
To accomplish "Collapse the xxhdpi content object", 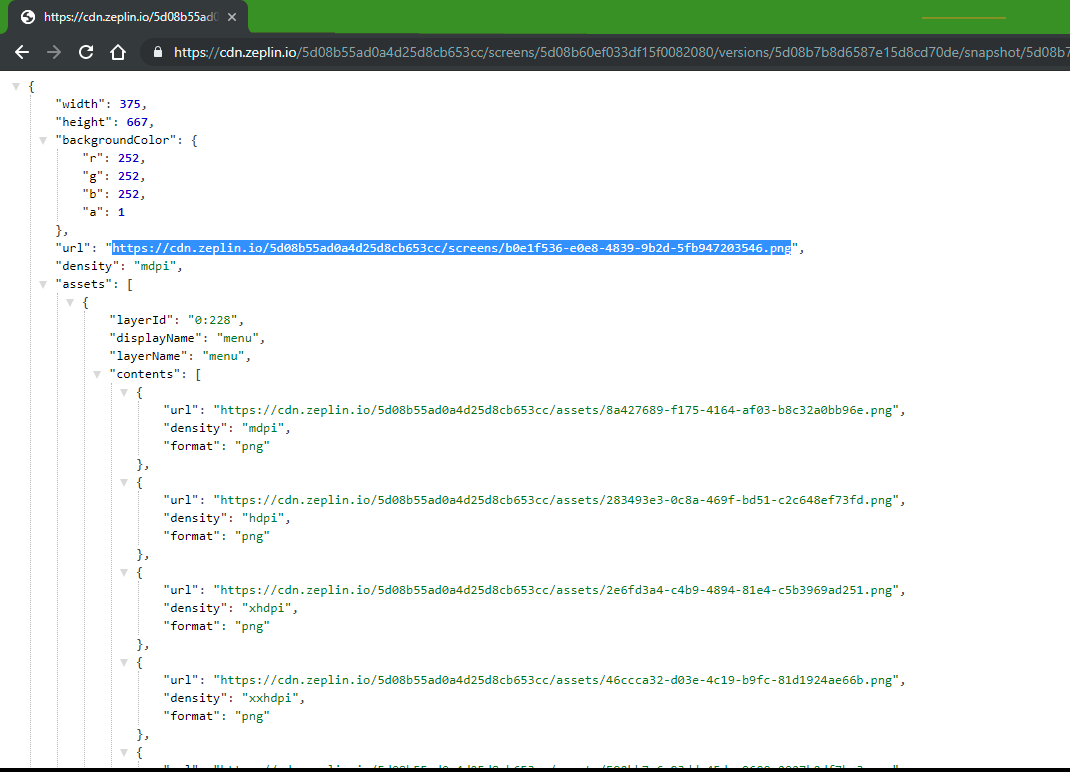I will [124, 662].
